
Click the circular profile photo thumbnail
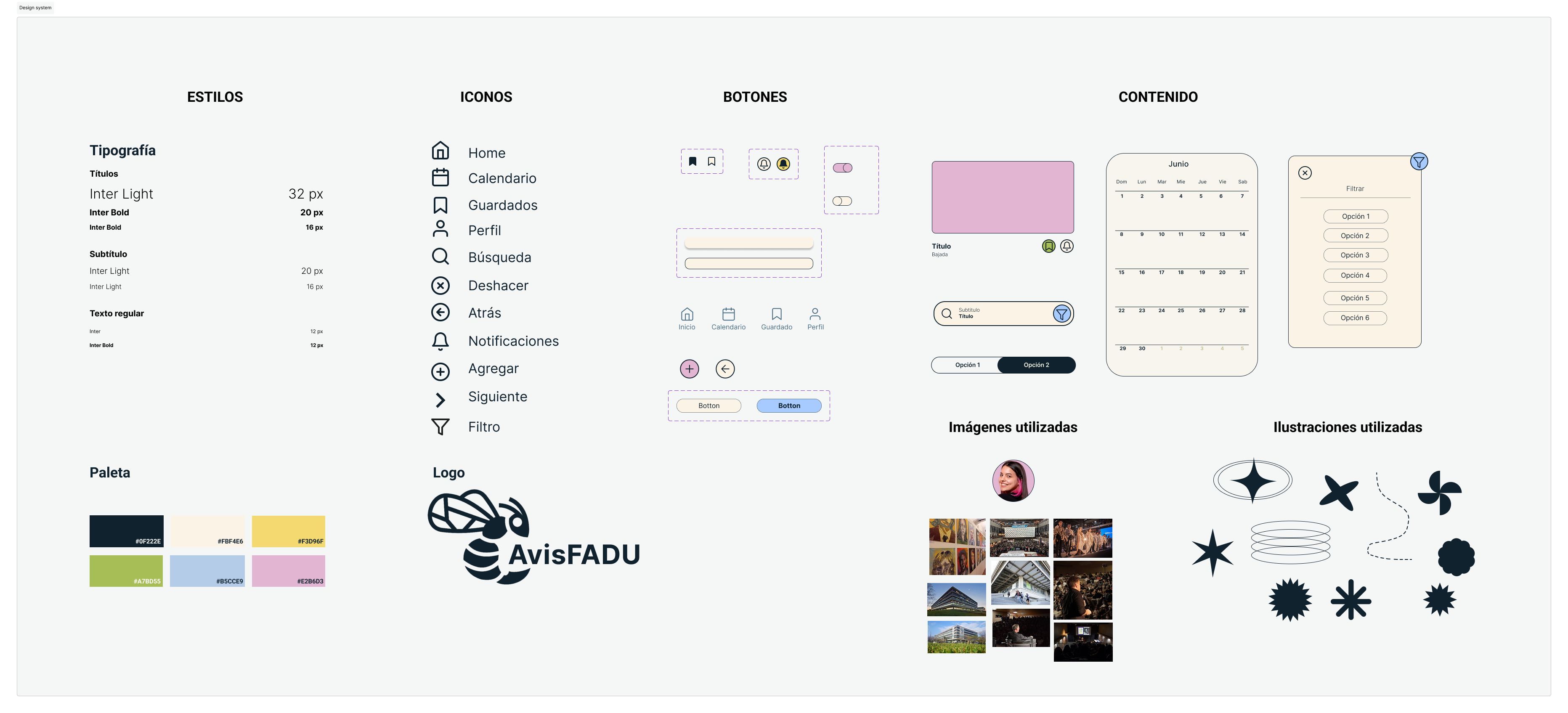[1013, 481]
